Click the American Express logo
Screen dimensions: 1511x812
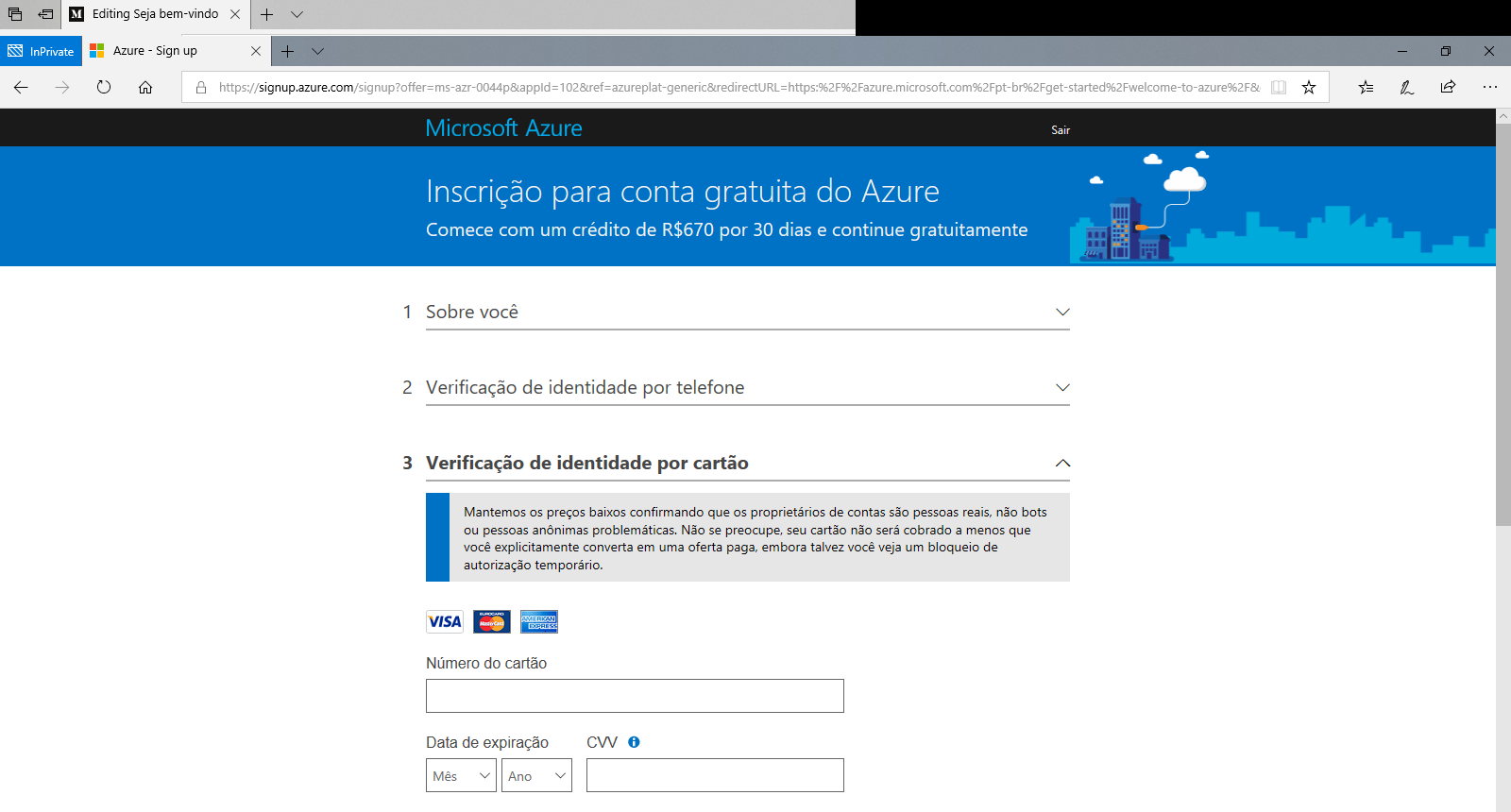click(539, 621)
